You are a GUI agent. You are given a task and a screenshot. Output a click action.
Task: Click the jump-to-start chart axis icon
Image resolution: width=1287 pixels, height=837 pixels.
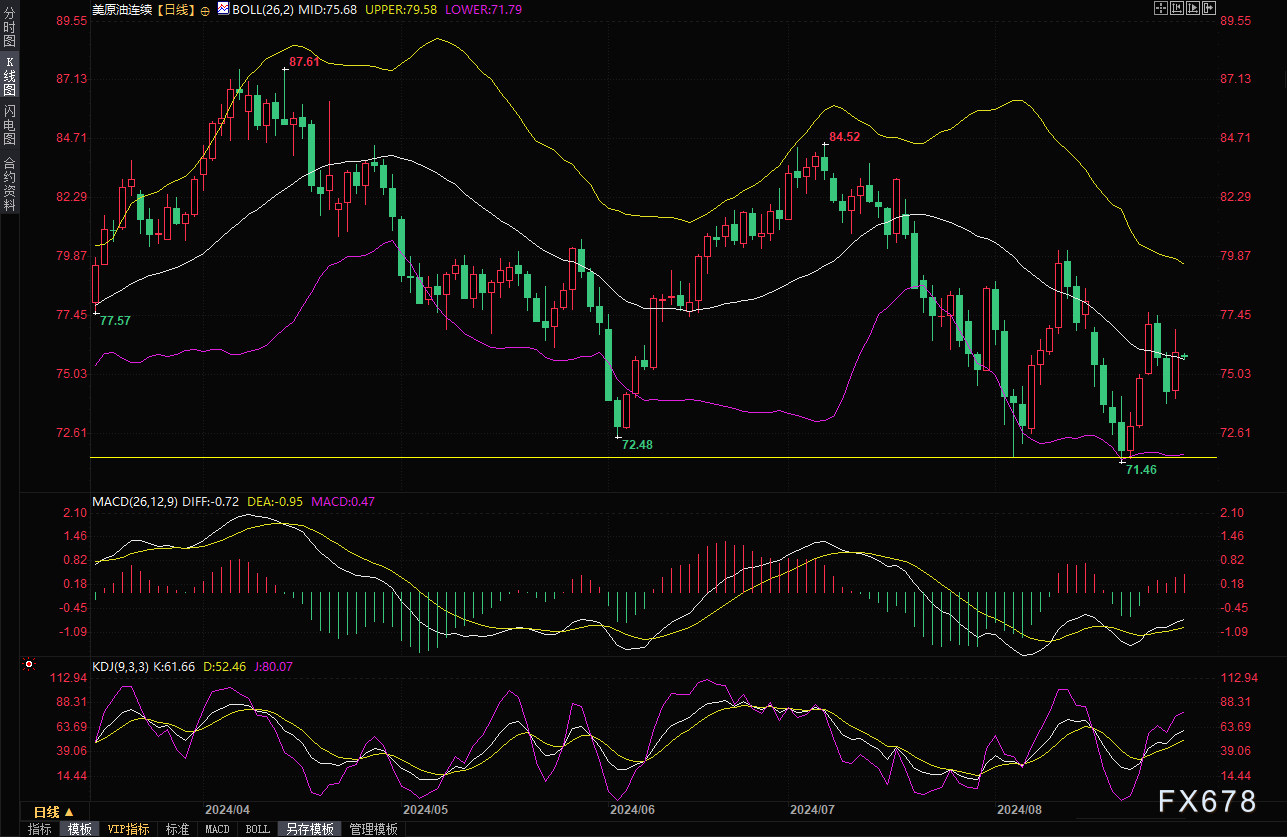point(1176,8)
